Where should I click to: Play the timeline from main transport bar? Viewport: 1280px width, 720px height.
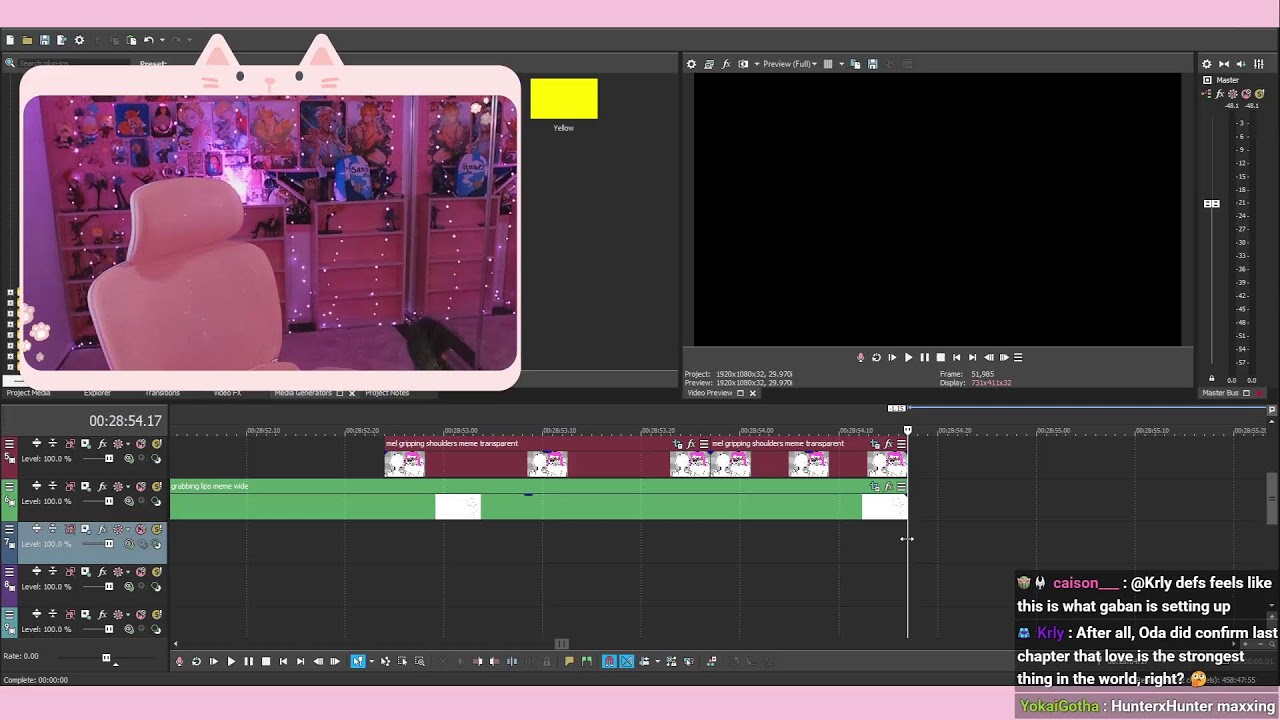231,661
